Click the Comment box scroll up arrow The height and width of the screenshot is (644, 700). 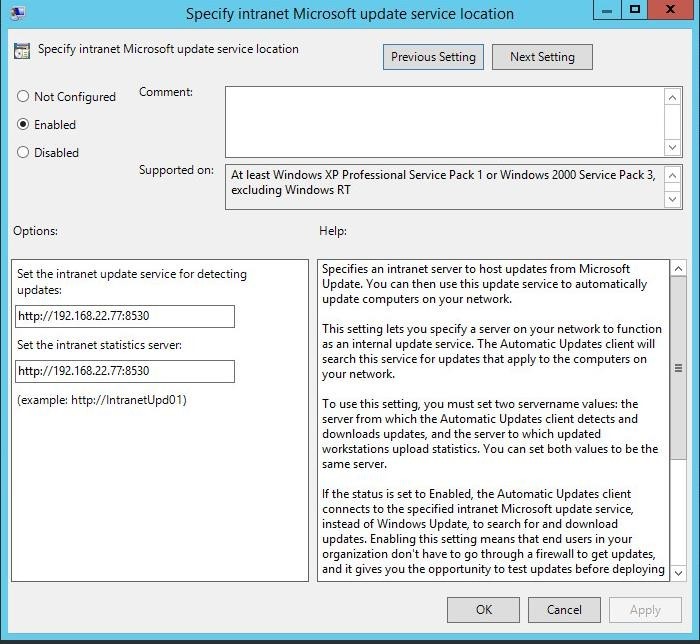pos(673,97)
